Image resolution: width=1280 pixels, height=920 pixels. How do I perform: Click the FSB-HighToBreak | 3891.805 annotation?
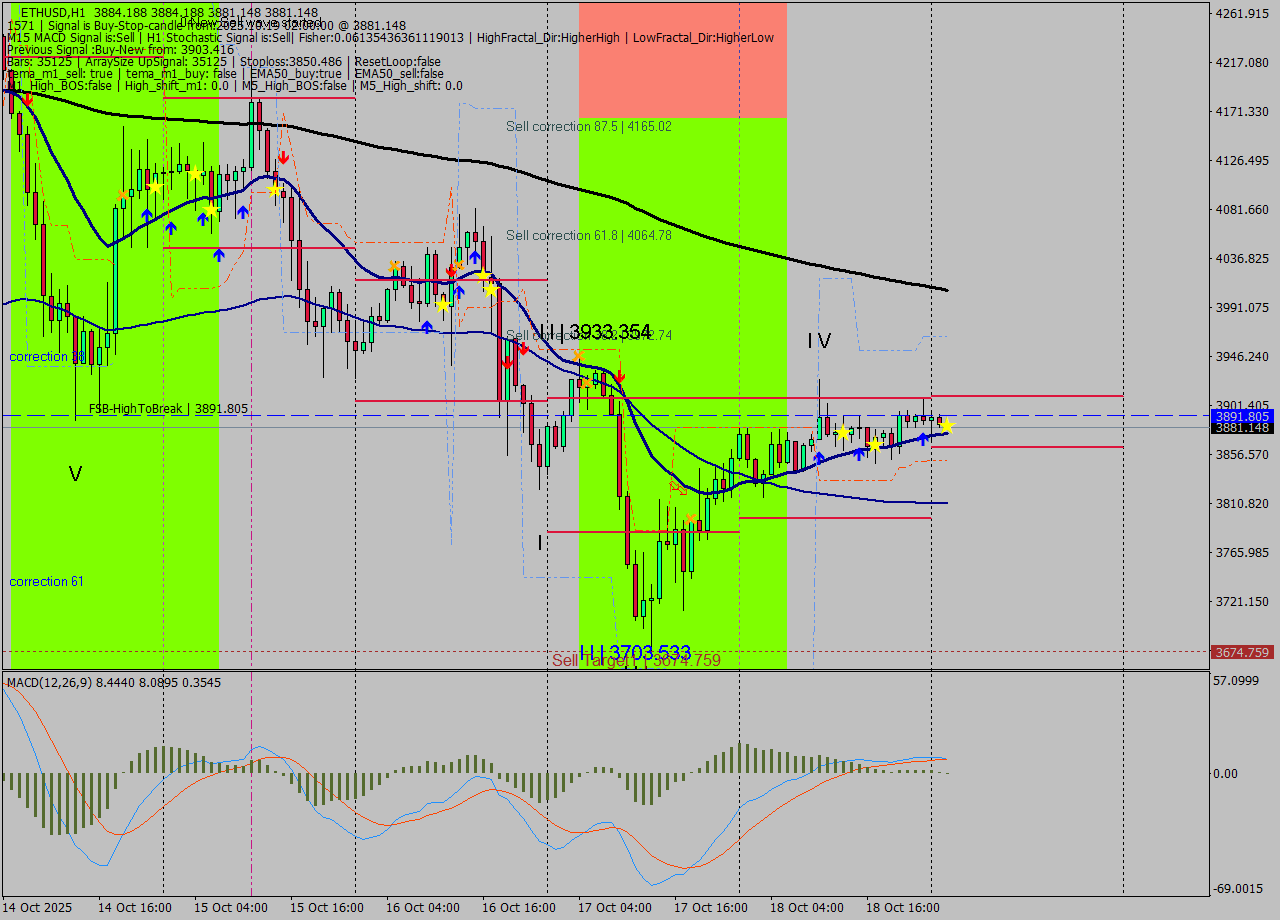coord(170,408)
